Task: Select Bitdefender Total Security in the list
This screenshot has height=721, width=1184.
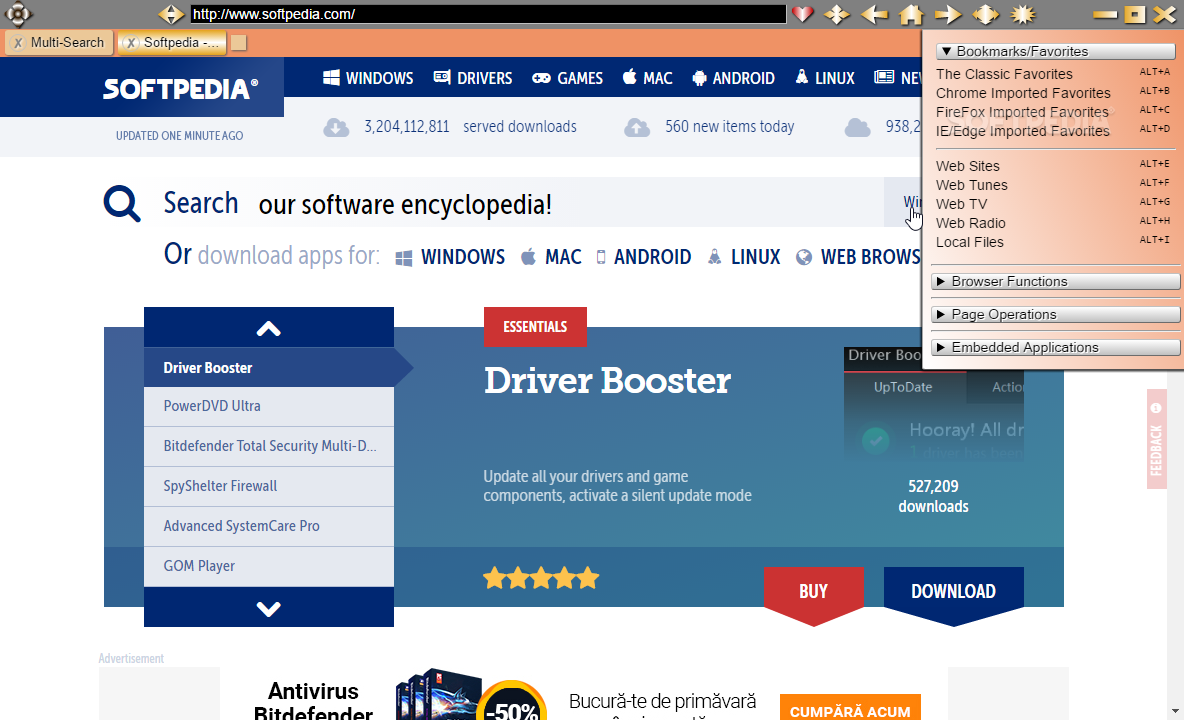Action: point(269,446)
